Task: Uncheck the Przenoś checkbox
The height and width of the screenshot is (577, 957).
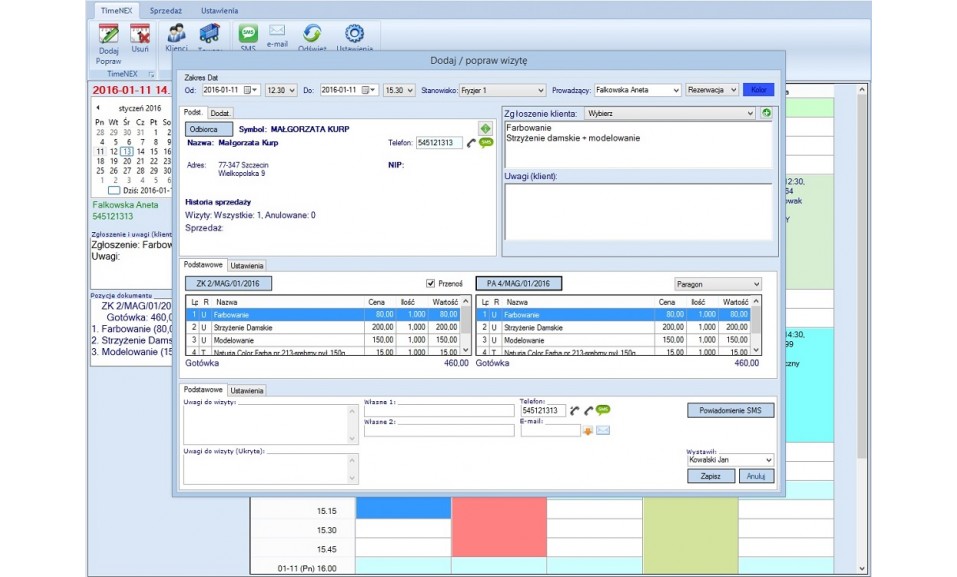Action: pyautogui.click(x=430, y=283)
